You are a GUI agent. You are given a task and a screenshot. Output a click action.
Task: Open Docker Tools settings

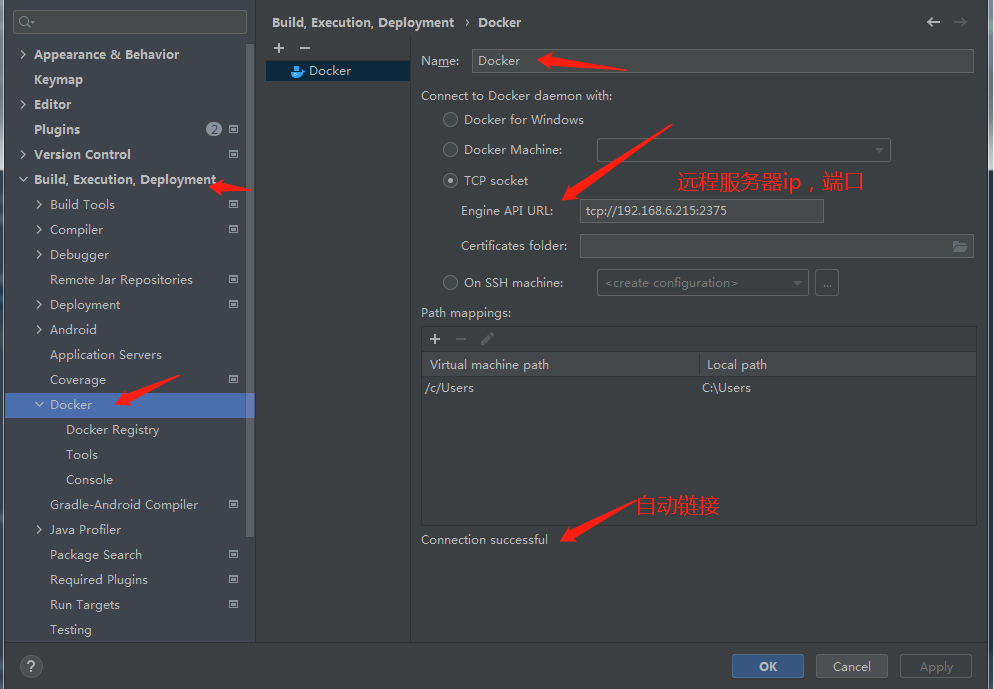click(x=82, y=454)
